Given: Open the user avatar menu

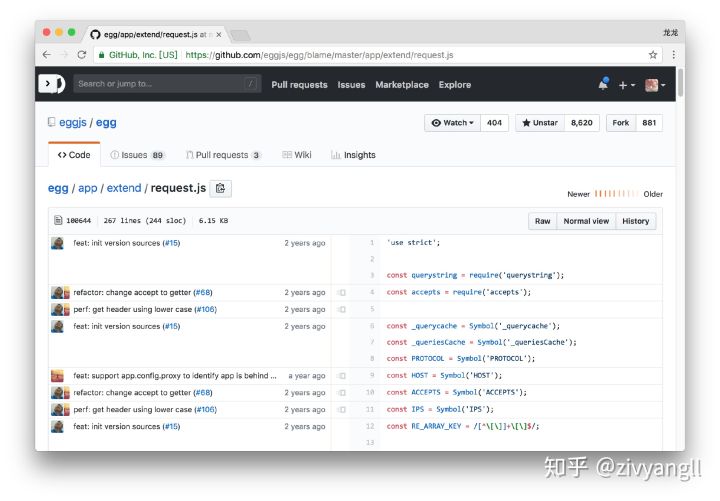Looking at the screenshot, I should 655,85.
